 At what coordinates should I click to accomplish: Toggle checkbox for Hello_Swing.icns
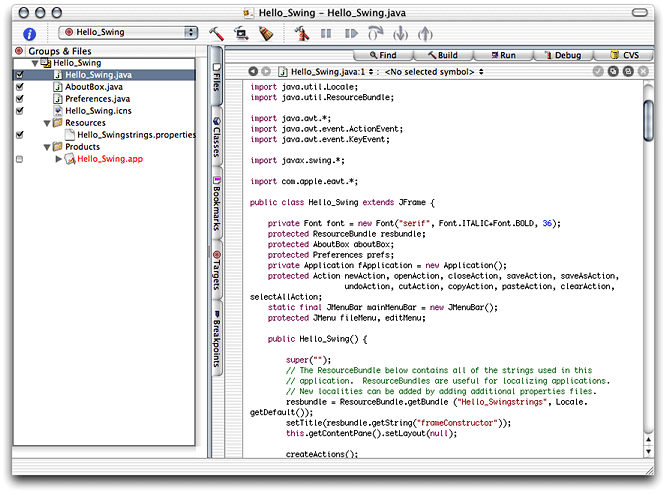20,111
